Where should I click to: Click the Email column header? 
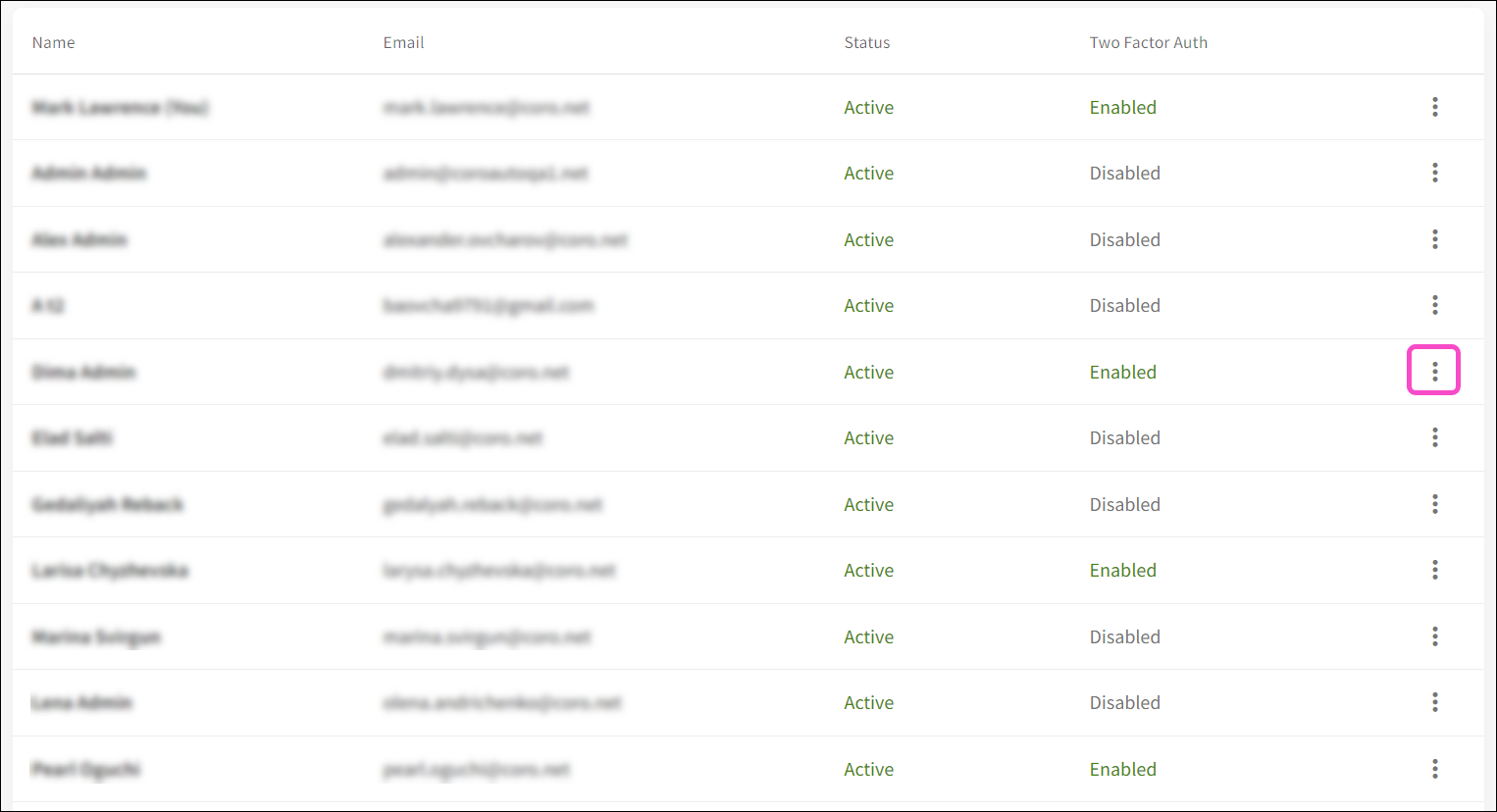coord(403,43)
